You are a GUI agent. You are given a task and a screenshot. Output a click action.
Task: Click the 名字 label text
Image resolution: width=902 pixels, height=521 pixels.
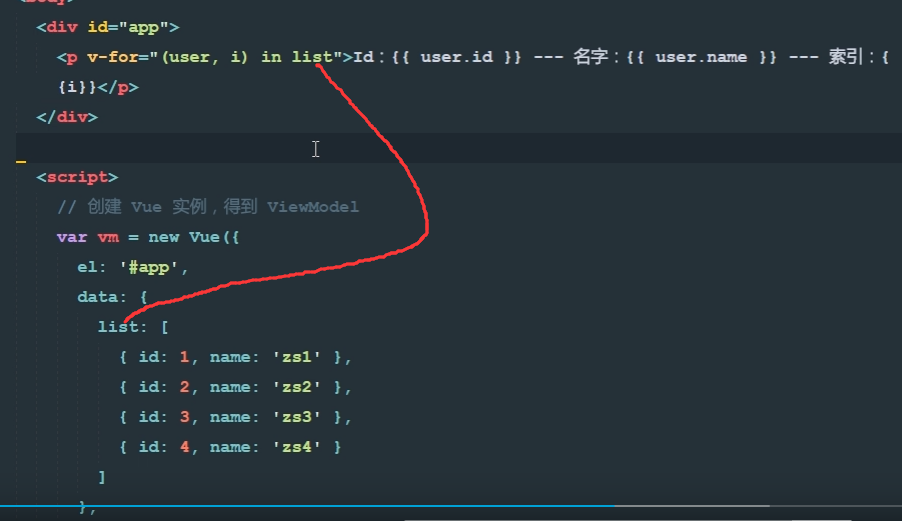click(590, 56)
